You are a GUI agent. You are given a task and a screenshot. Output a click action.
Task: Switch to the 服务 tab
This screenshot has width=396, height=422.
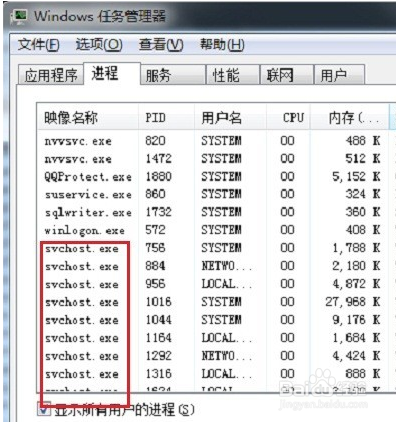tap(172, 75)
